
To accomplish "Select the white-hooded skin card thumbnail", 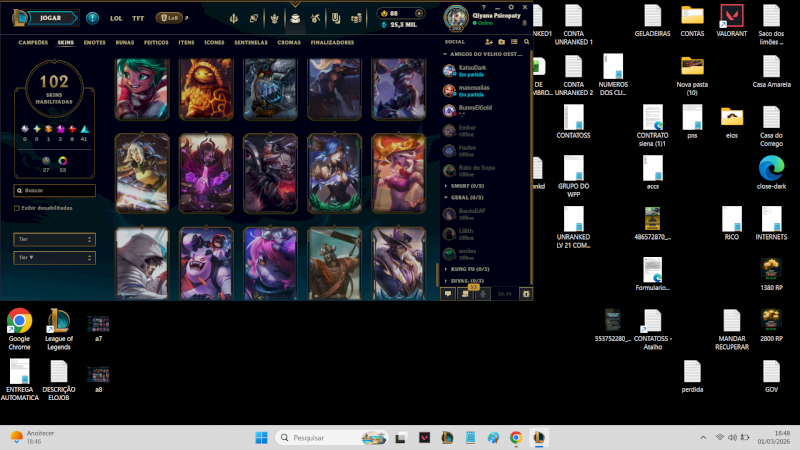I will tap(142, 263).
